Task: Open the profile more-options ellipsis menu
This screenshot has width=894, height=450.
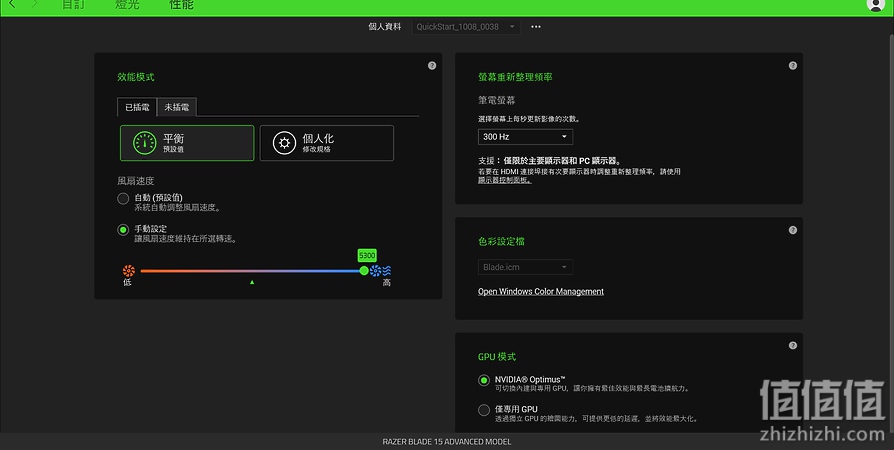Action: [x=535, y=27]
